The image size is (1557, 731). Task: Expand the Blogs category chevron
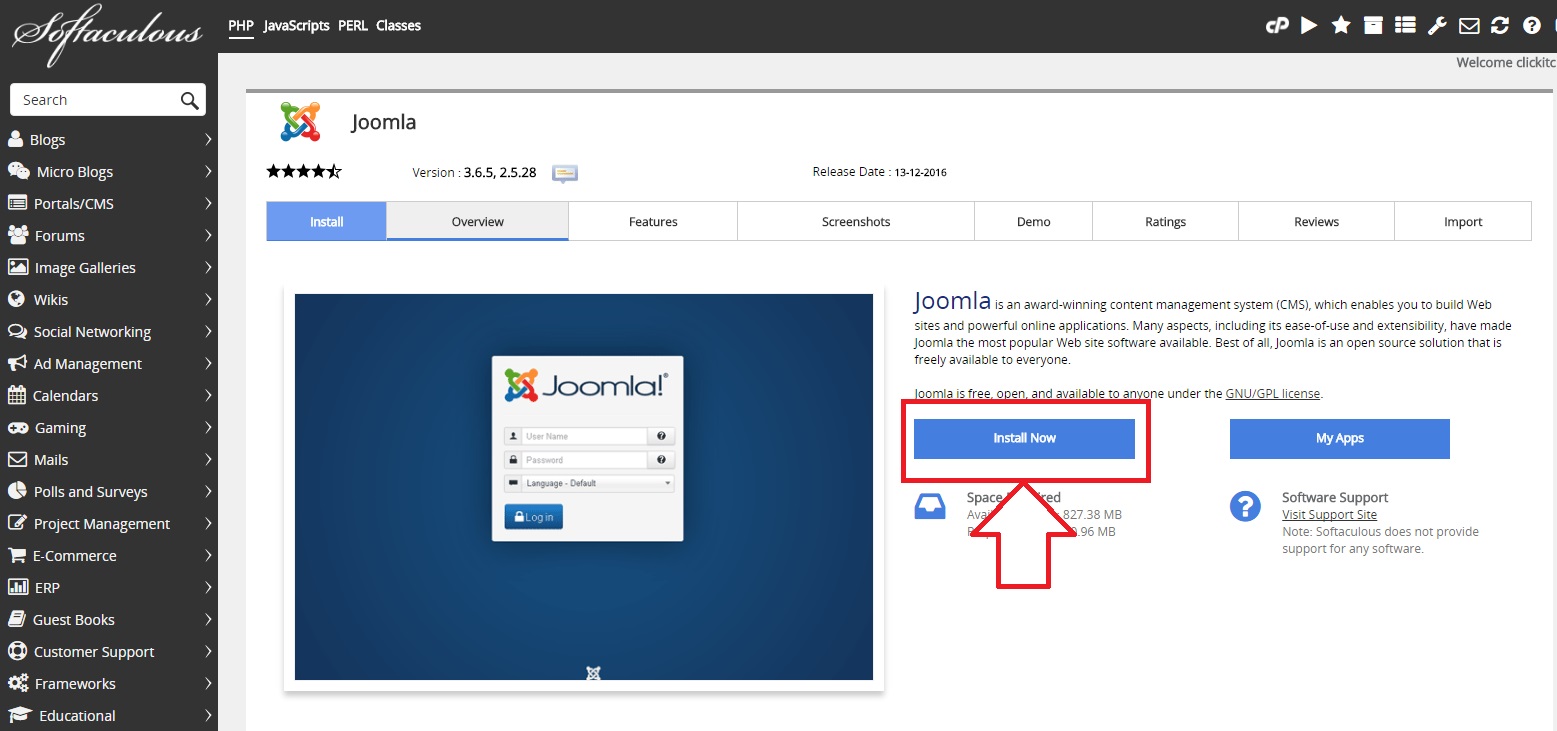point(208,139)
